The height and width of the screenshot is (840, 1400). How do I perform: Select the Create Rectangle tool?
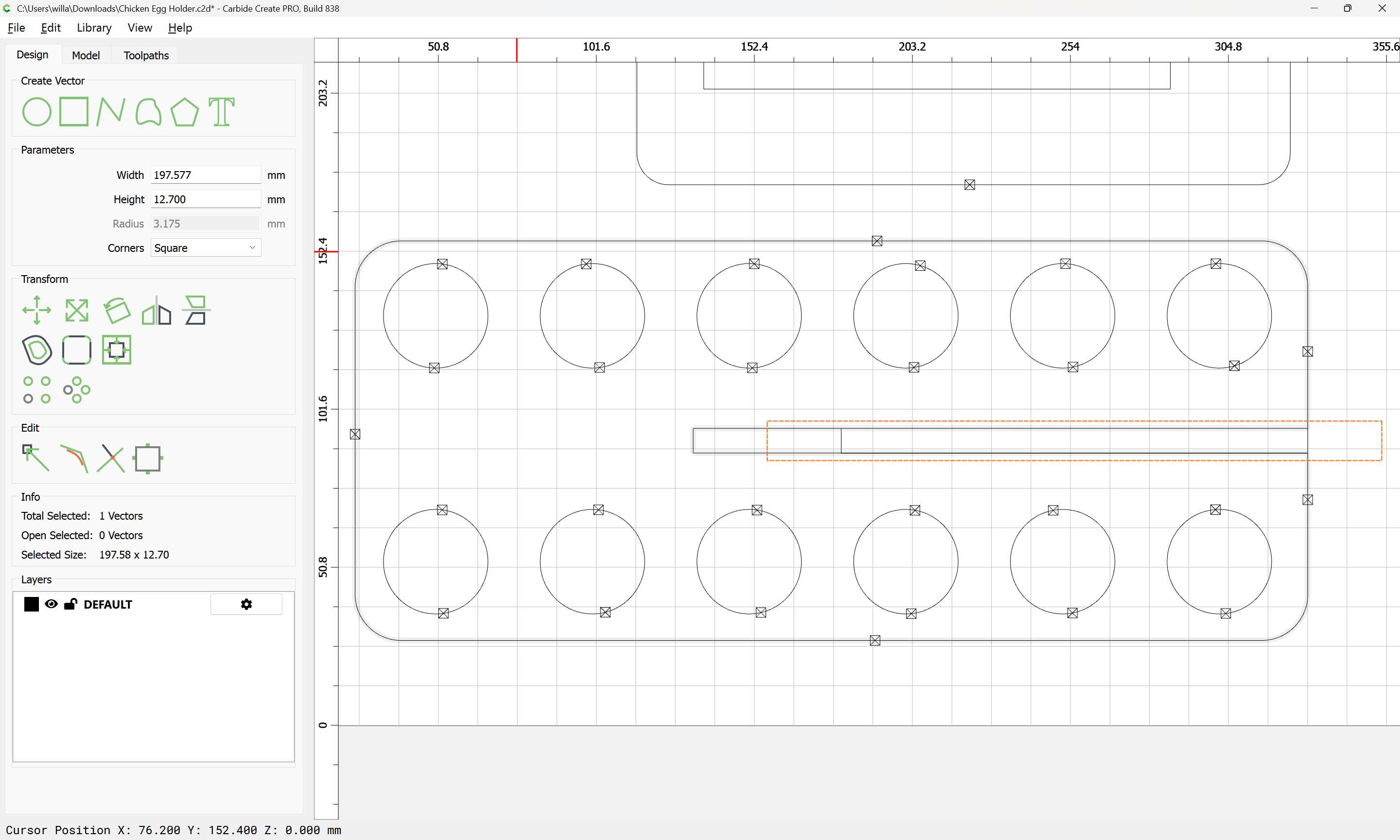tap(74, 111)
